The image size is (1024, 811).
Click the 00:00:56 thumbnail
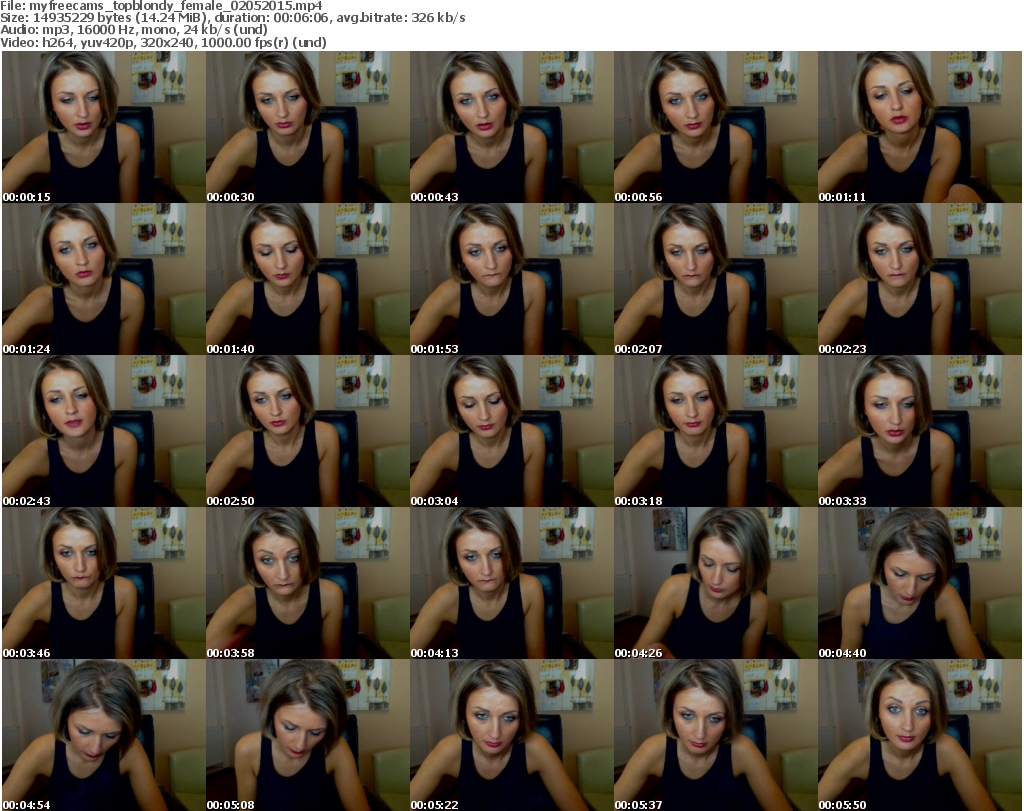click(x=716, y=127)
